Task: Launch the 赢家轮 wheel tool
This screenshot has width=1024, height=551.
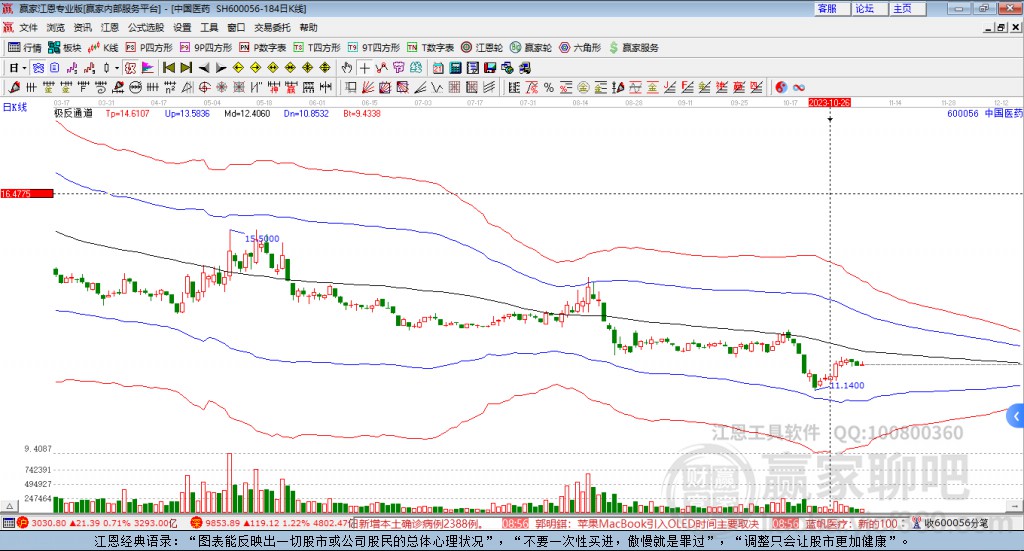Action: 531,48
